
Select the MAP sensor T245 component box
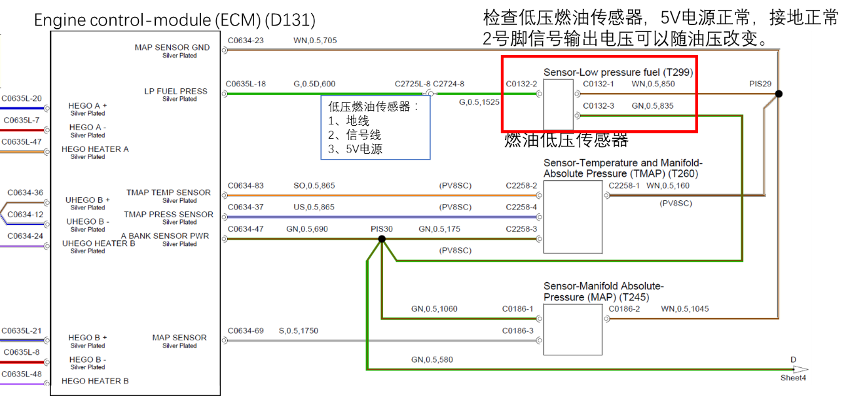tap(572, 329)
